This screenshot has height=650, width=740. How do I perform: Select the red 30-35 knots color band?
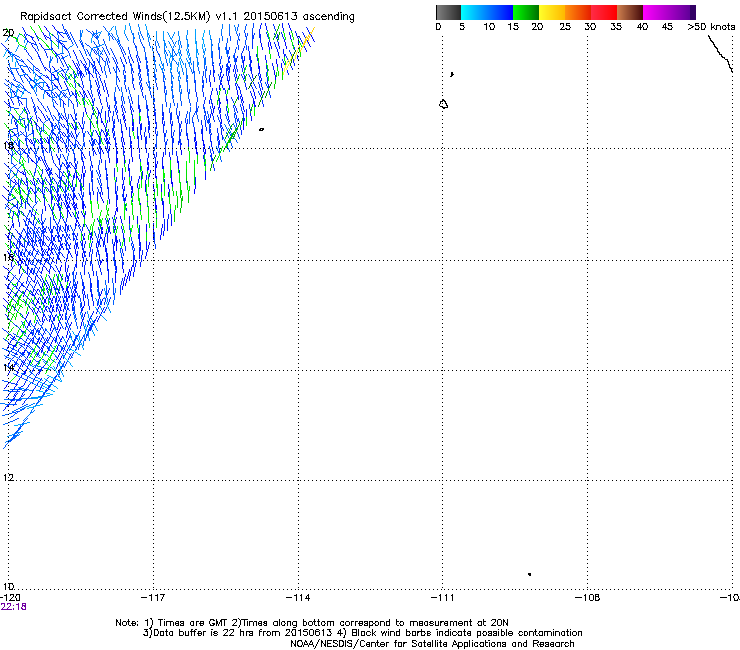[x=604, y=12]
